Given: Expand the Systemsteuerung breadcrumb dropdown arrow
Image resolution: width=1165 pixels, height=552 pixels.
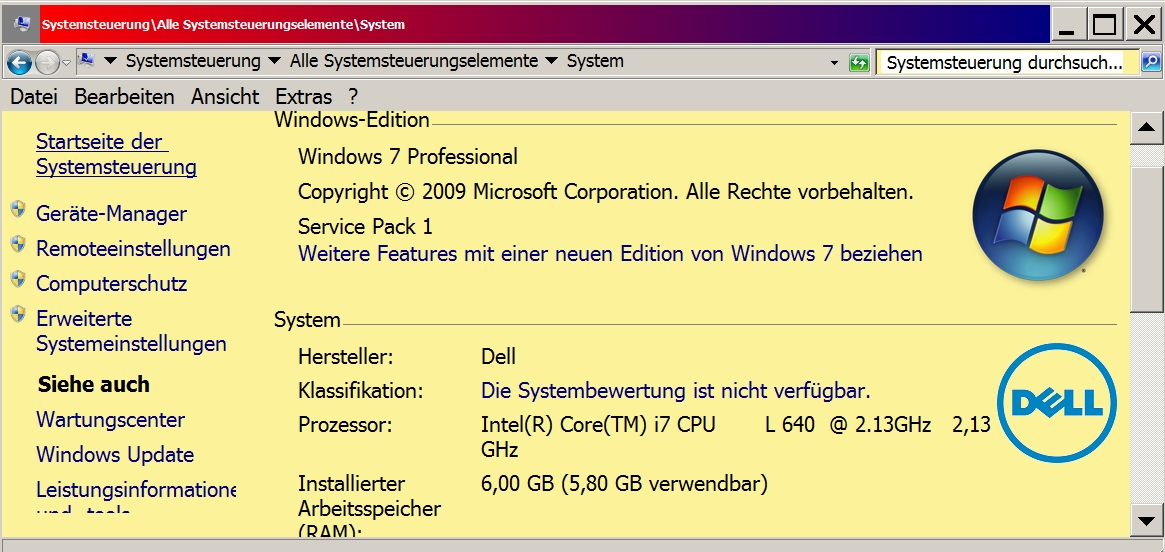Looking at the screenshot, I should click(275, 61).
